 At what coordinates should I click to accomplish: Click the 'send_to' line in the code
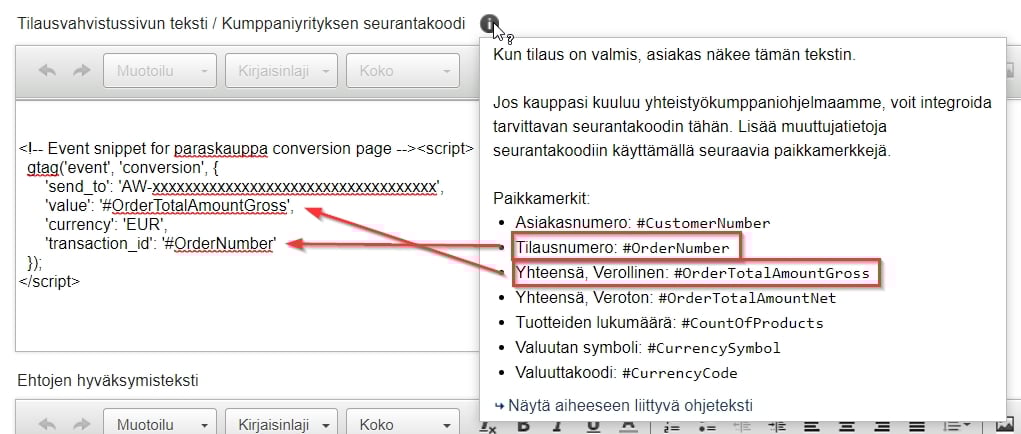(x=244, y=187)
